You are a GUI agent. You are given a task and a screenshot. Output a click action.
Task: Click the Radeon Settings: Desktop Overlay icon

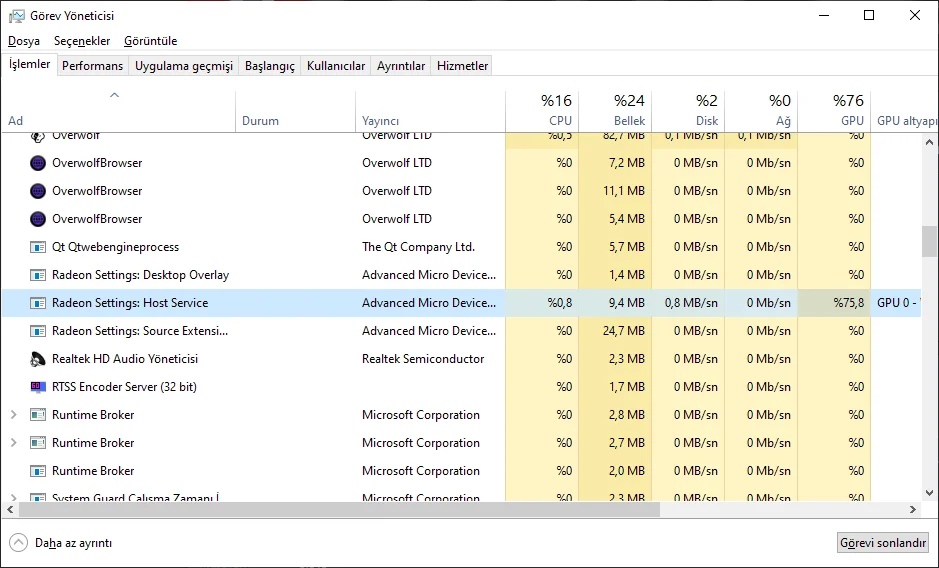tap(37, 275)
